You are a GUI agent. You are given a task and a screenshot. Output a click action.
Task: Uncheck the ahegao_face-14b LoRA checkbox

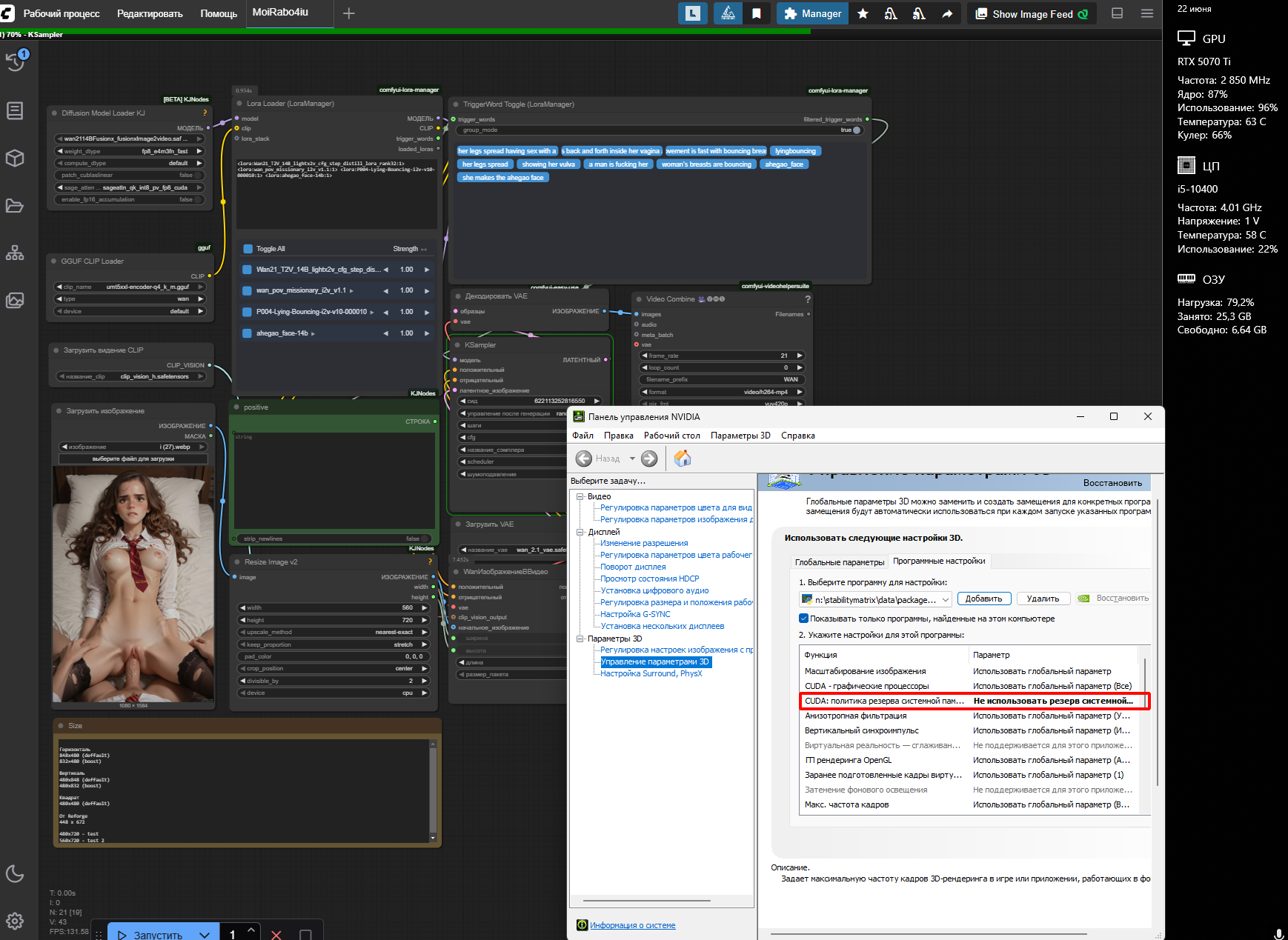(248, 333)
